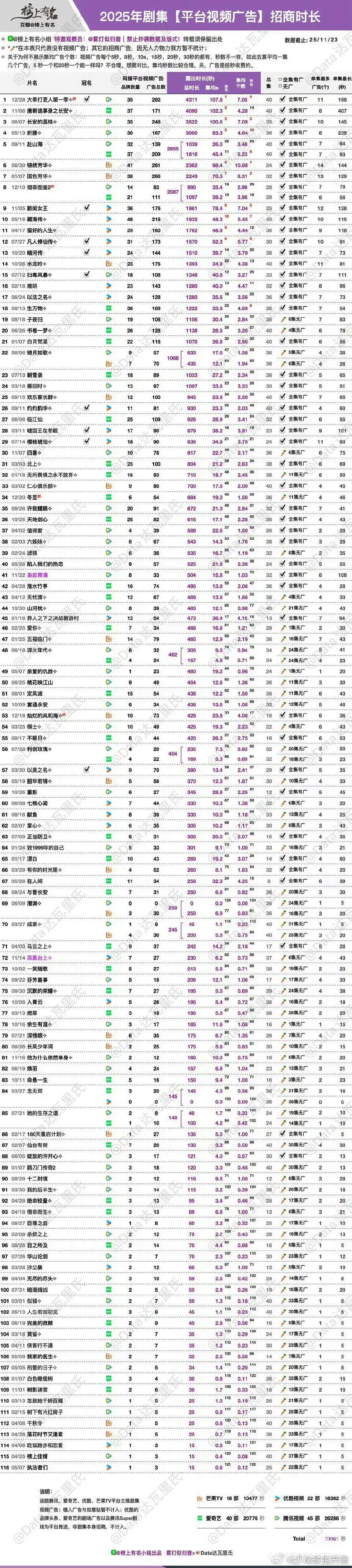Click the platform icon in 难哄 row
Viewport: 352px width, 1568px height.
tap(109, 285)
